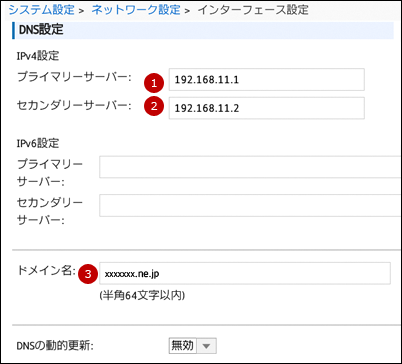Image resolution: width=402 pixels, height=364 pixels.
Task: Click the (半角64文字以内) hint text
Action: tap(142, 295)
